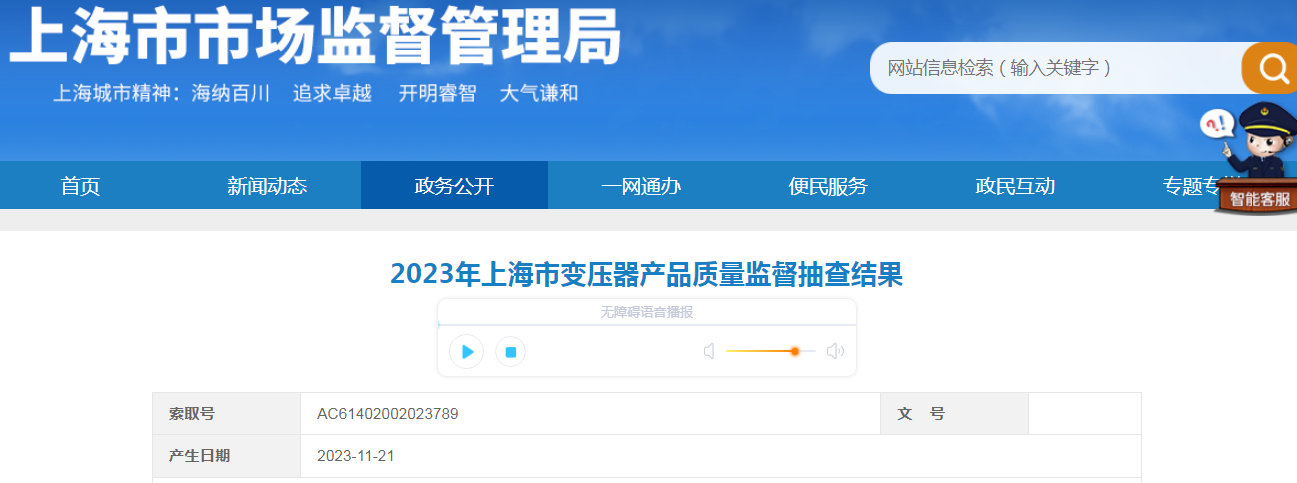Open the 智能客服 assistant mascot
Image resolution: width=1297 pixels, height=483 pixels.
[x=1254, y=160]
